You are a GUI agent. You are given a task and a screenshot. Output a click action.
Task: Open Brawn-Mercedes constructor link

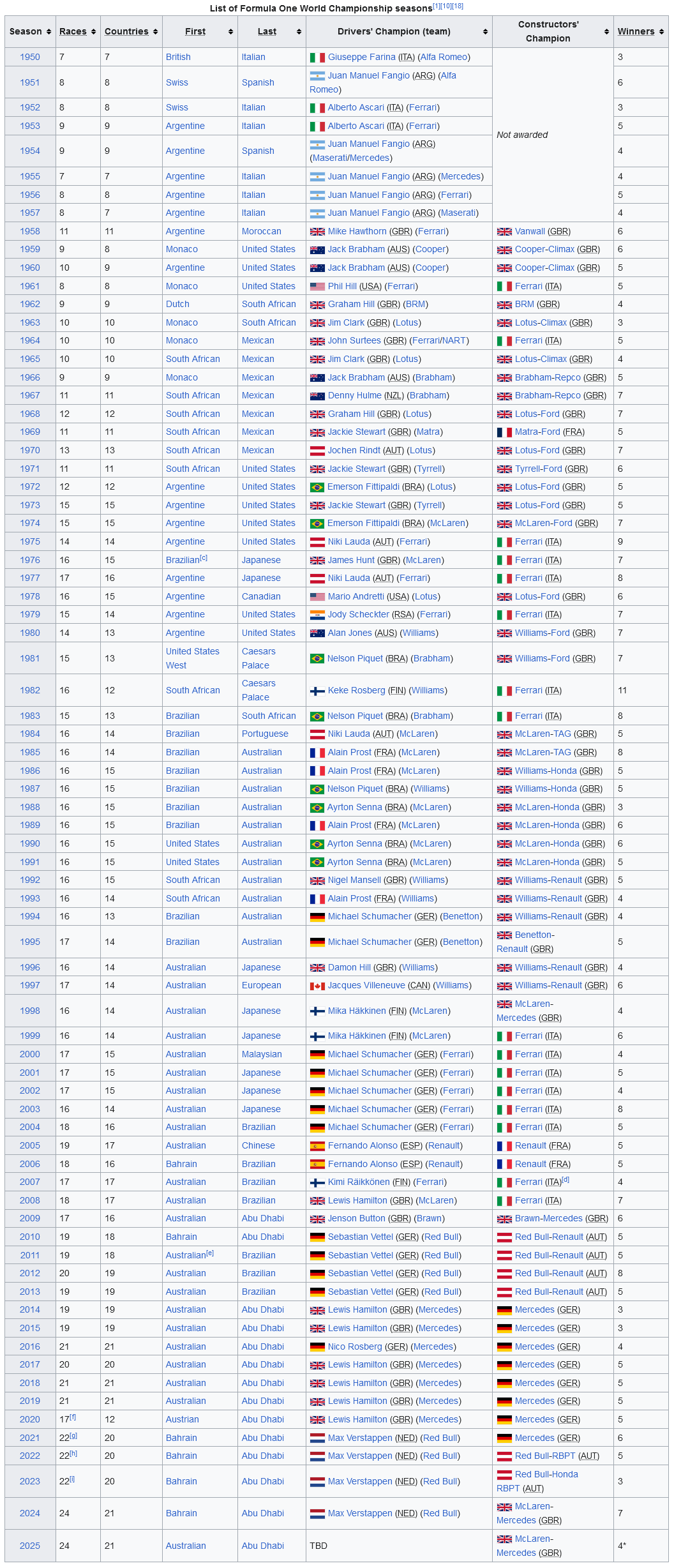549,1218
